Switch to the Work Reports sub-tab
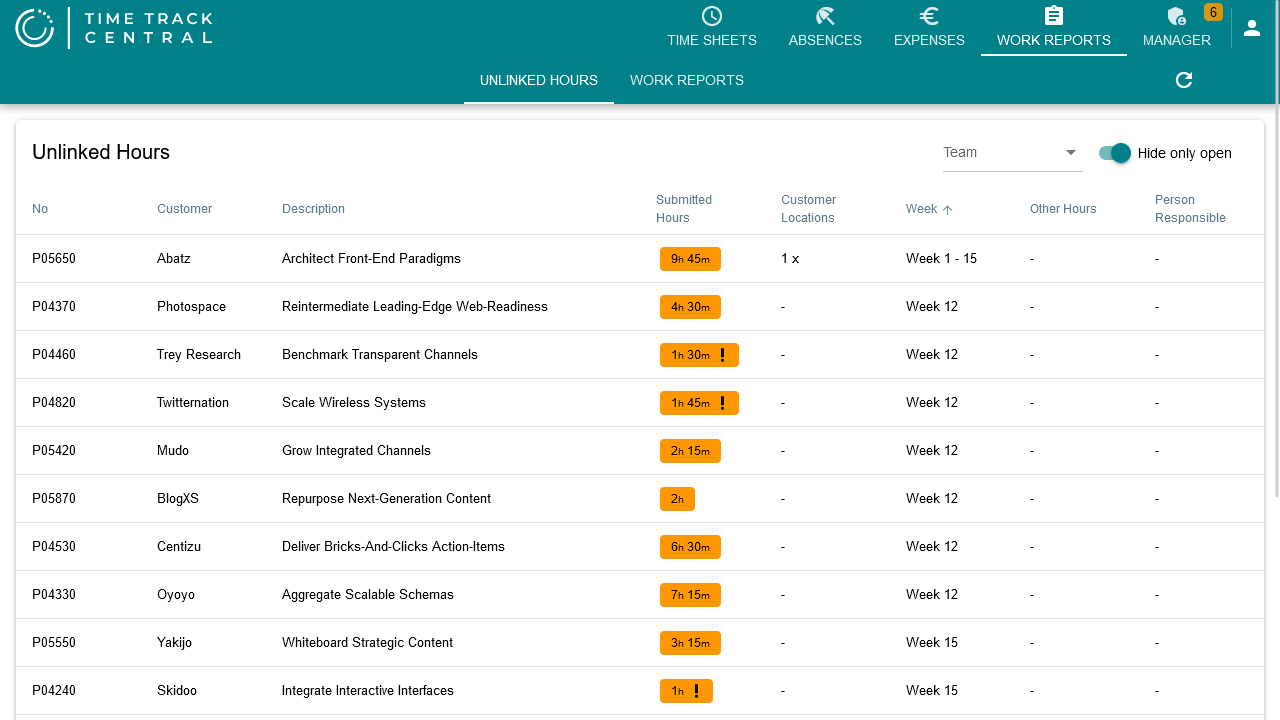Screen dimensions: 1280x720 tap(686, 80)
